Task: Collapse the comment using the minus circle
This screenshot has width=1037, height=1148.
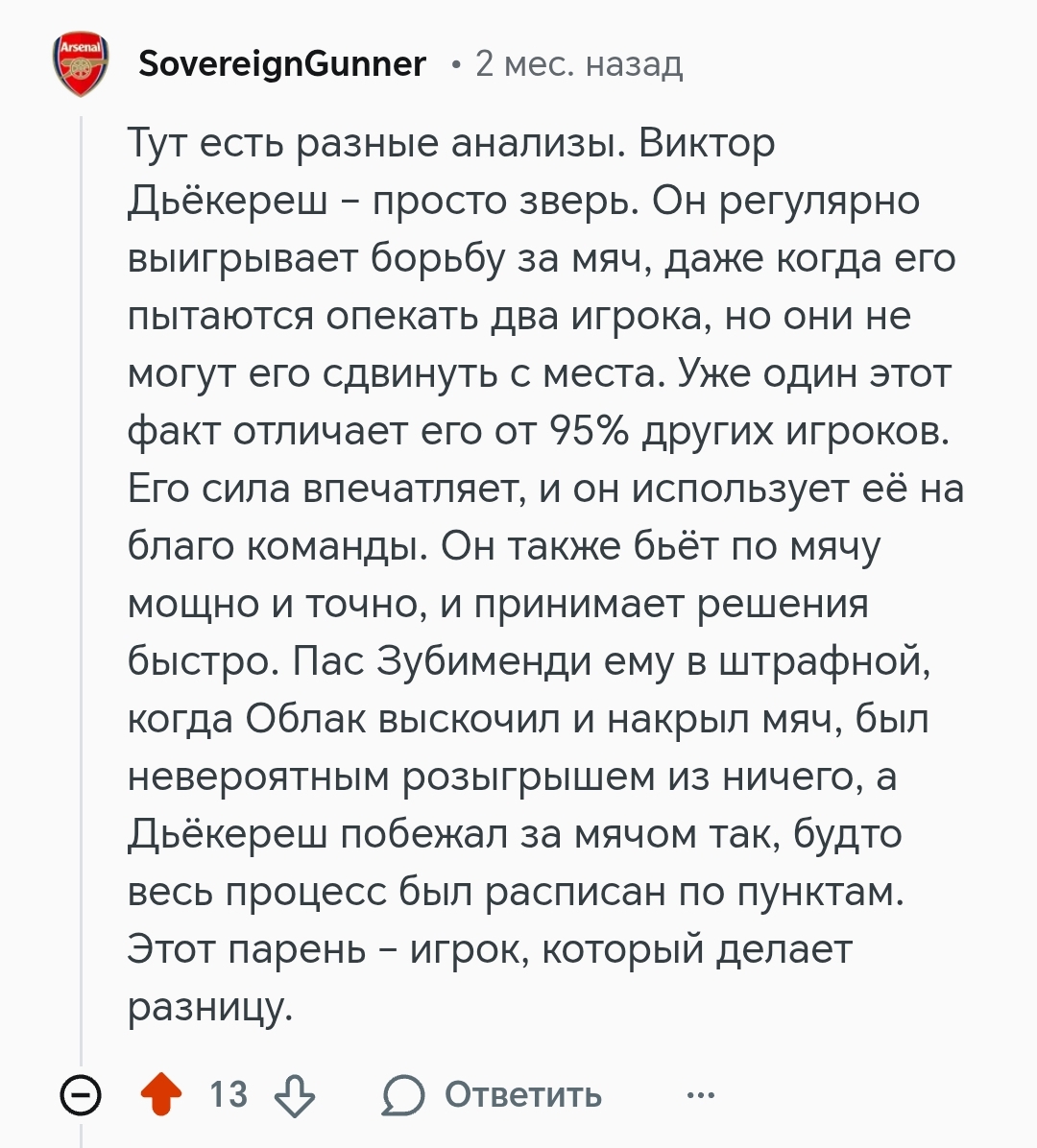Action: (x=81, y=1095)
